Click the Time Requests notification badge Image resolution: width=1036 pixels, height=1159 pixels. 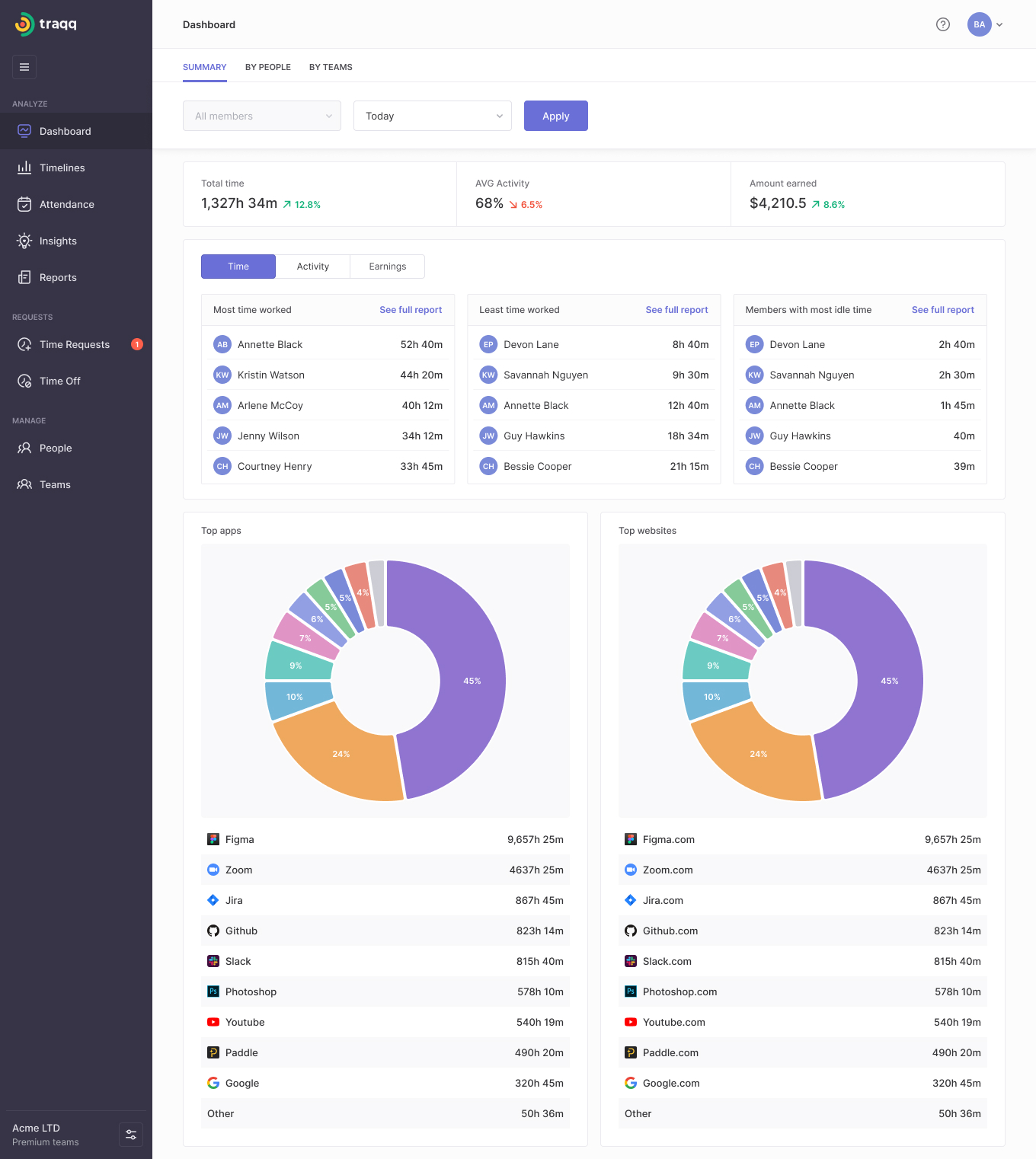[137, 344]
